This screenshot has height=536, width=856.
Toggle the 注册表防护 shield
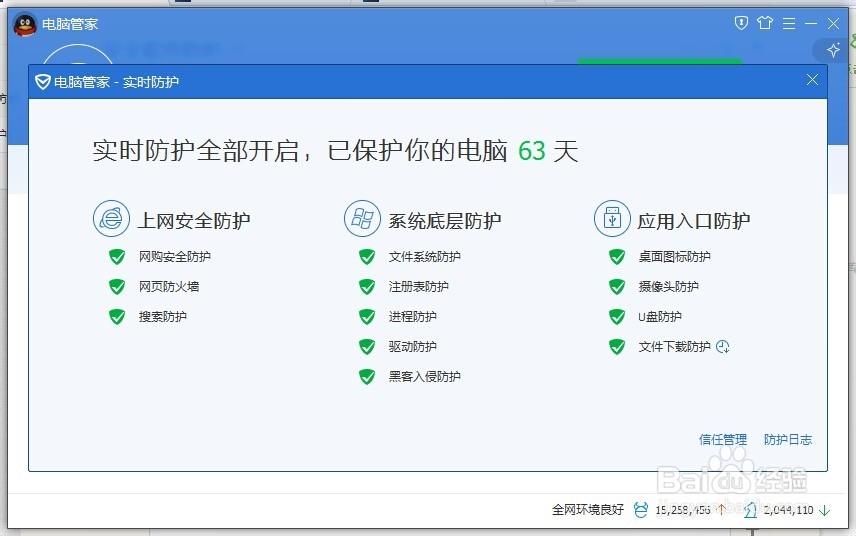pyautogui.click(x=367, y=287)
